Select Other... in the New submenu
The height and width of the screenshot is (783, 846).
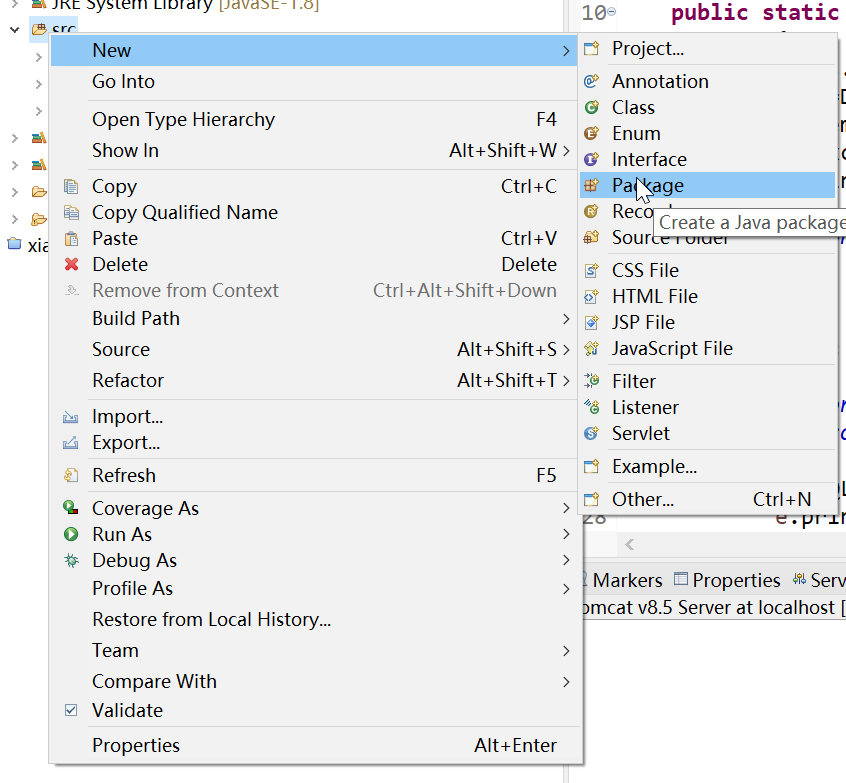[x=643, y=500]
